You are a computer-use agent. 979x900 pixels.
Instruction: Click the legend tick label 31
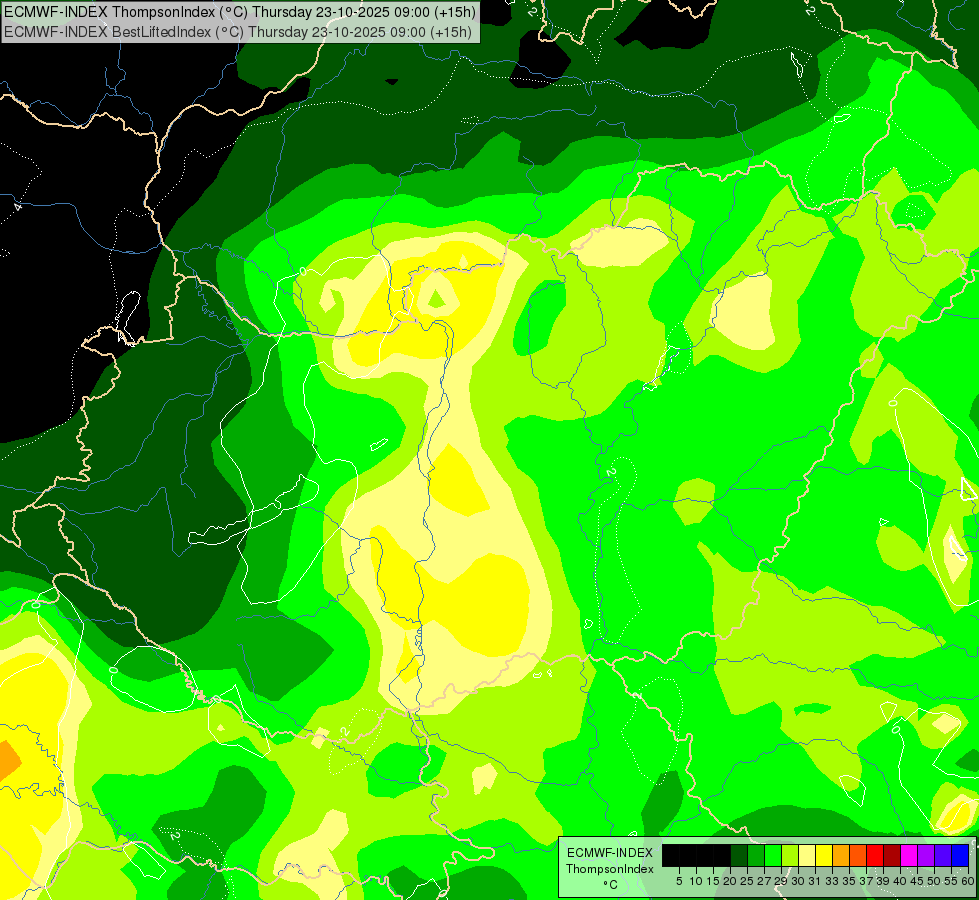[815, 881]
